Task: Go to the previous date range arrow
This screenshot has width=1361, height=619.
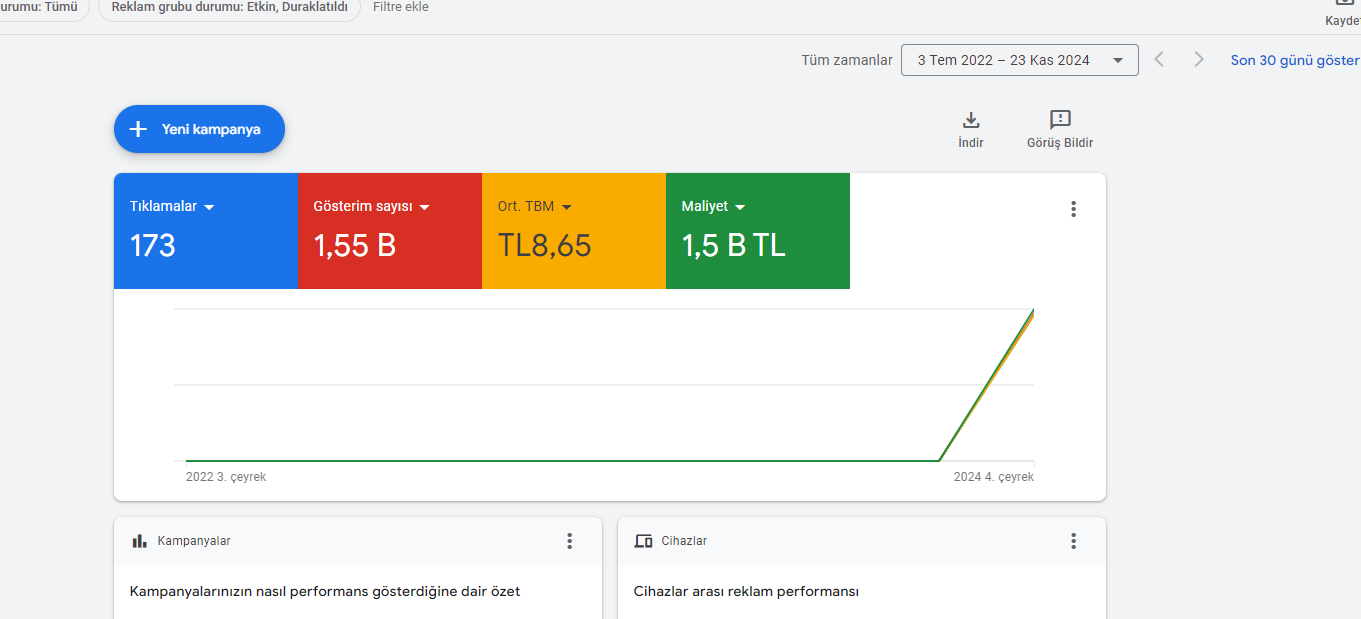Action: [1159, 60]
